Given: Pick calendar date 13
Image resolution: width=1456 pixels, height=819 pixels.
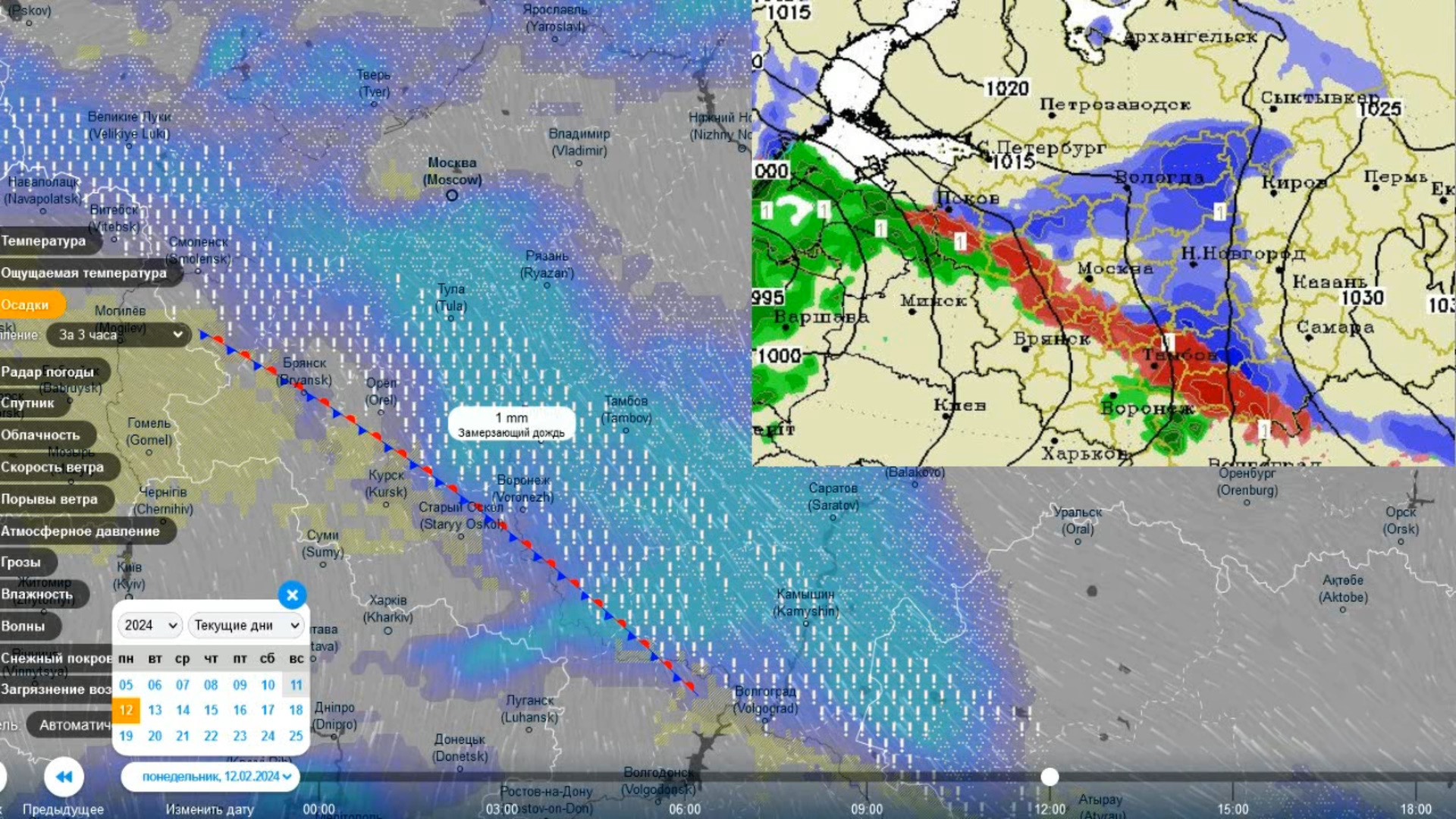Looking at the screenshot, I should point(155,711).
